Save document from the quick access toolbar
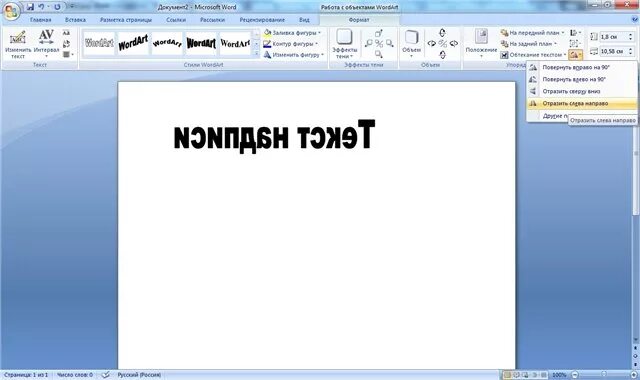This screenshot has width=640, height=380. [30, 7]
